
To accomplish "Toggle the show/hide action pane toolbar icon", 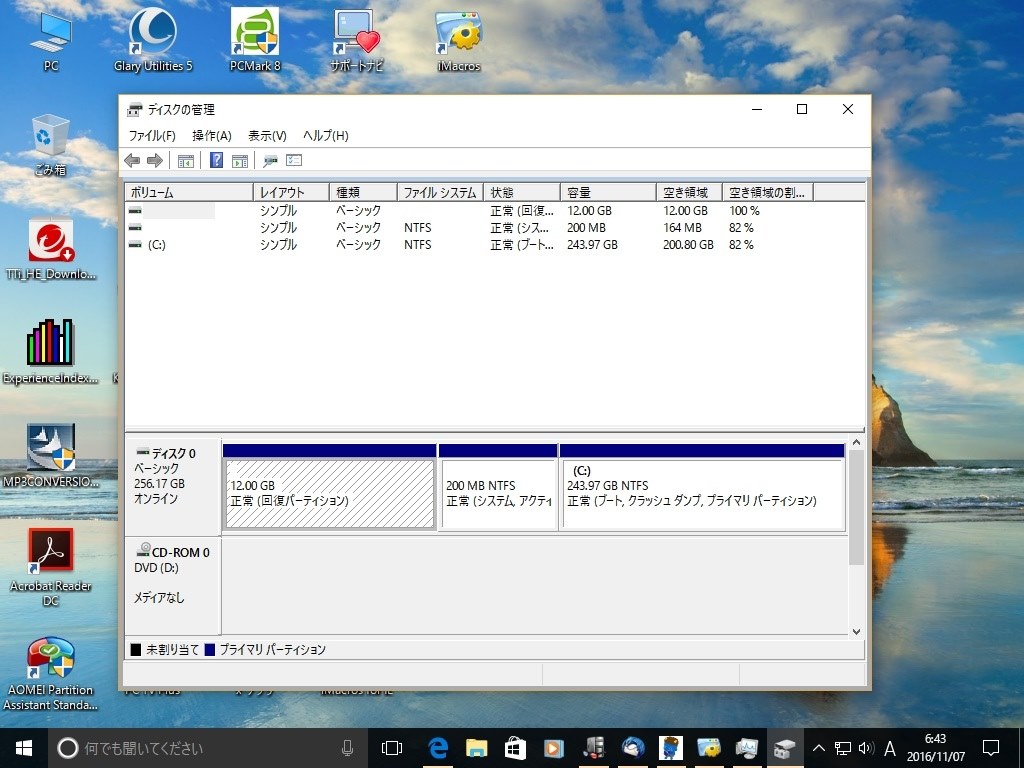I will 240,160.
